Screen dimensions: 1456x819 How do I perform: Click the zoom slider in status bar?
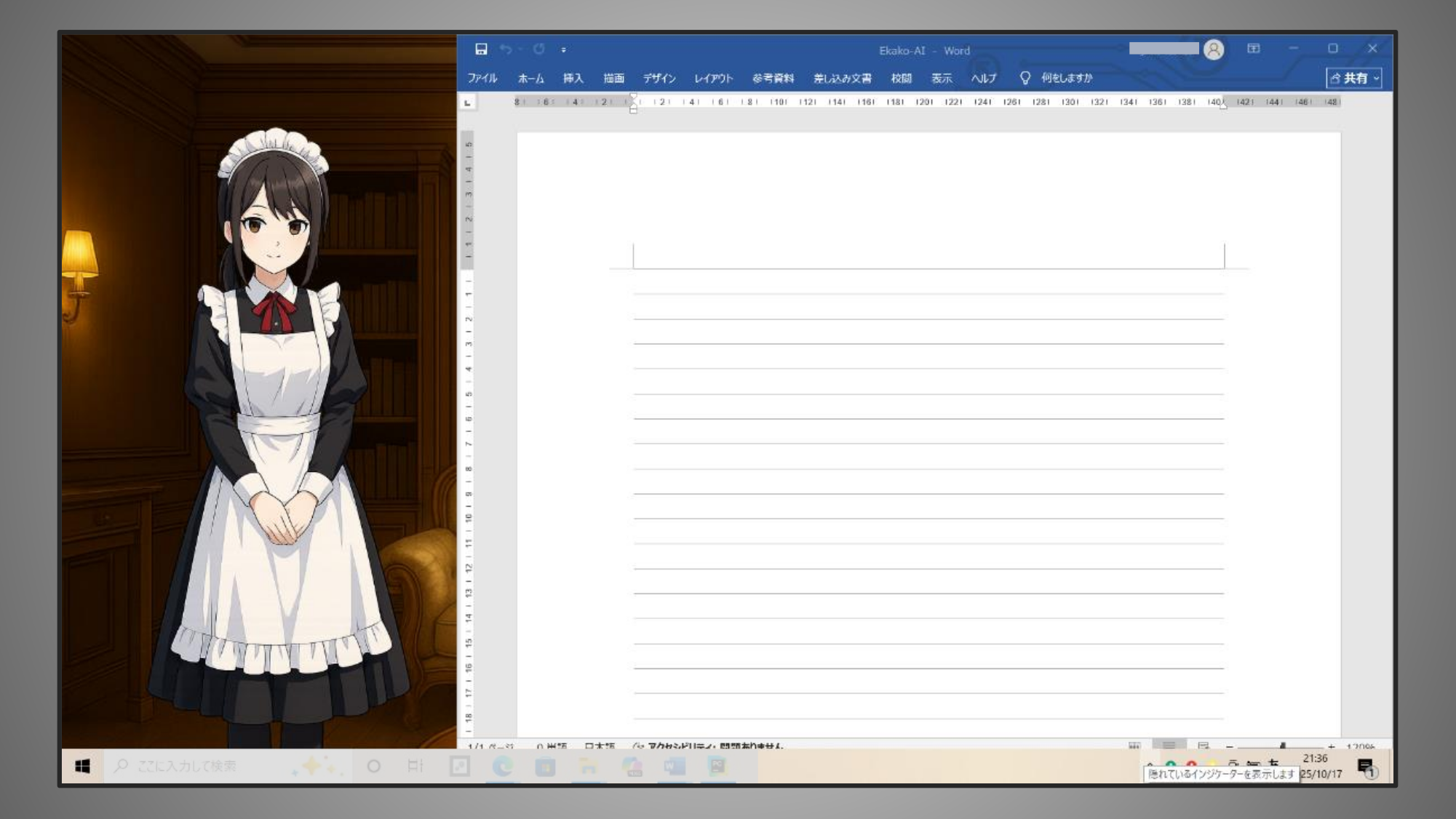point(1282,746)
